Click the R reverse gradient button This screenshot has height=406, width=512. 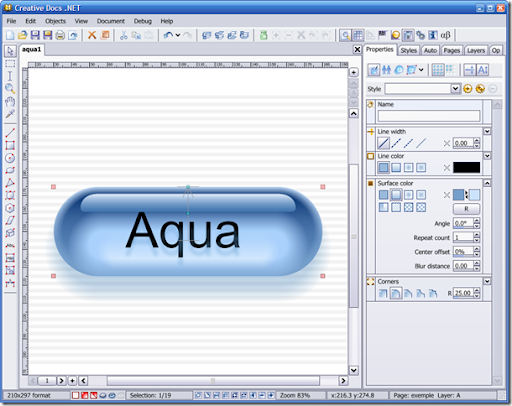point(466,209)
